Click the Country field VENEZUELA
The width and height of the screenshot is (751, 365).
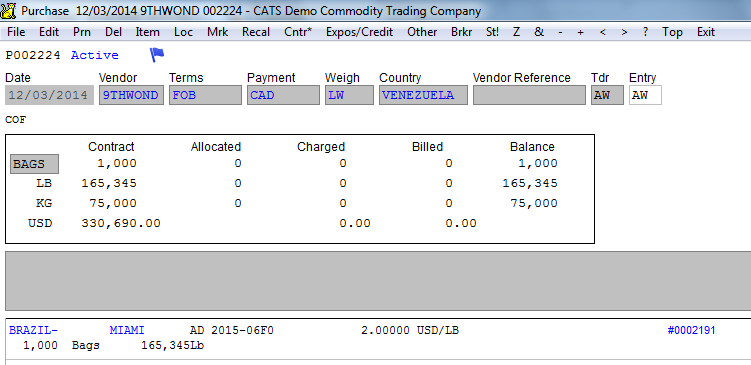point(423,95)
